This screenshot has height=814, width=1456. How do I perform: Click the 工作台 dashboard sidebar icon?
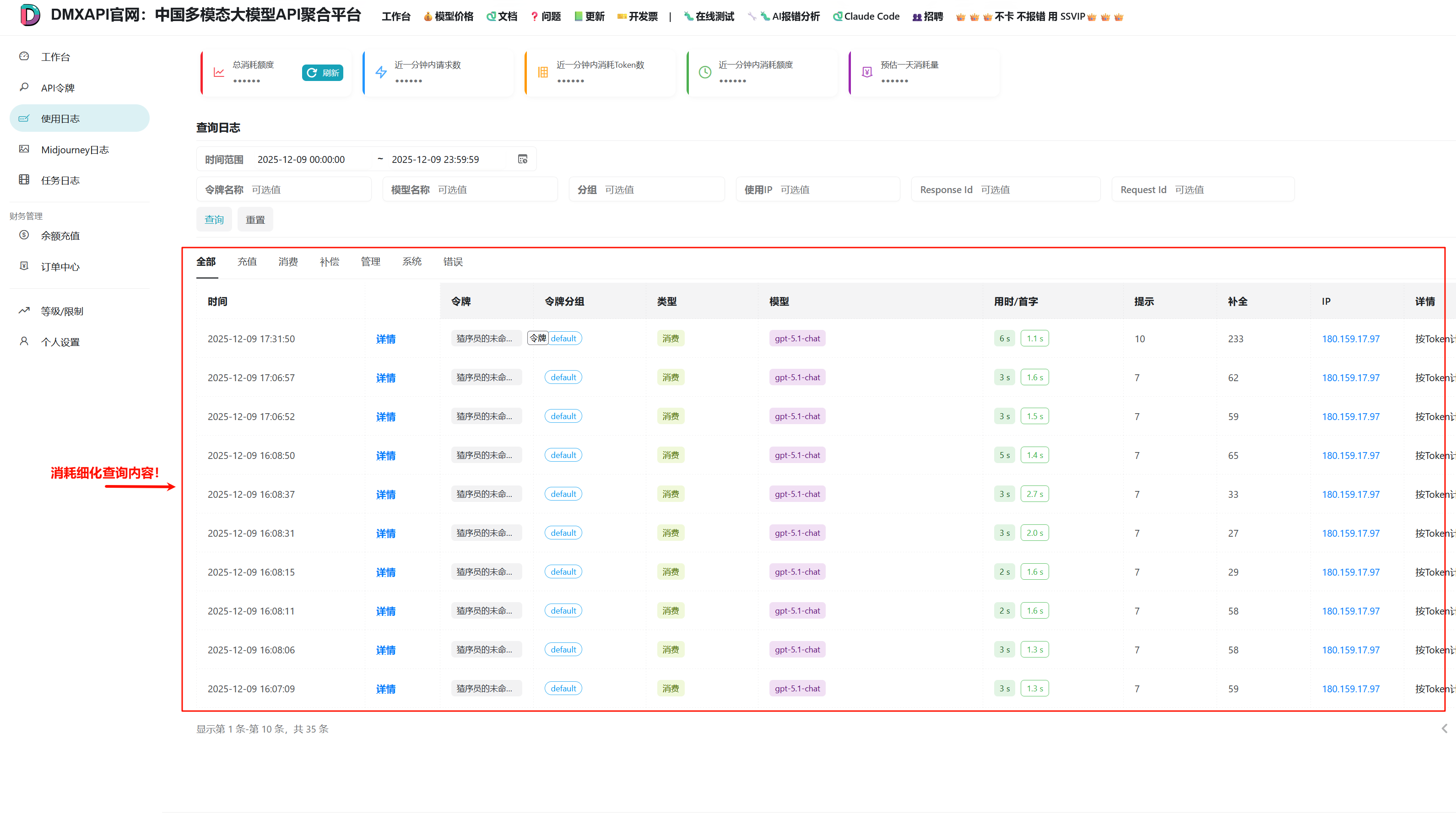[x=24, y=56]
